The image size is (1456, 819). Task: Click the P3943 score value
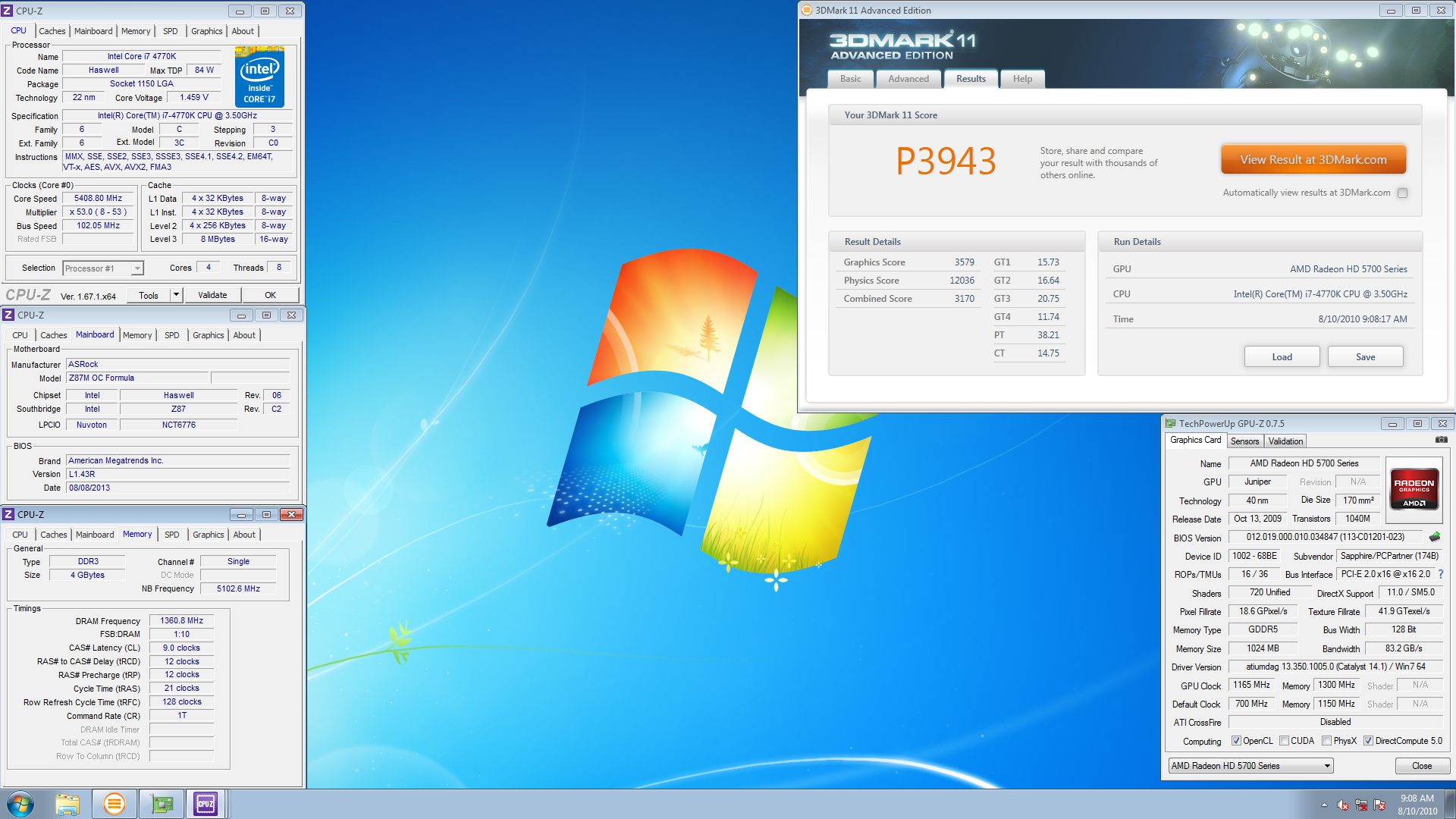point(946,161)
